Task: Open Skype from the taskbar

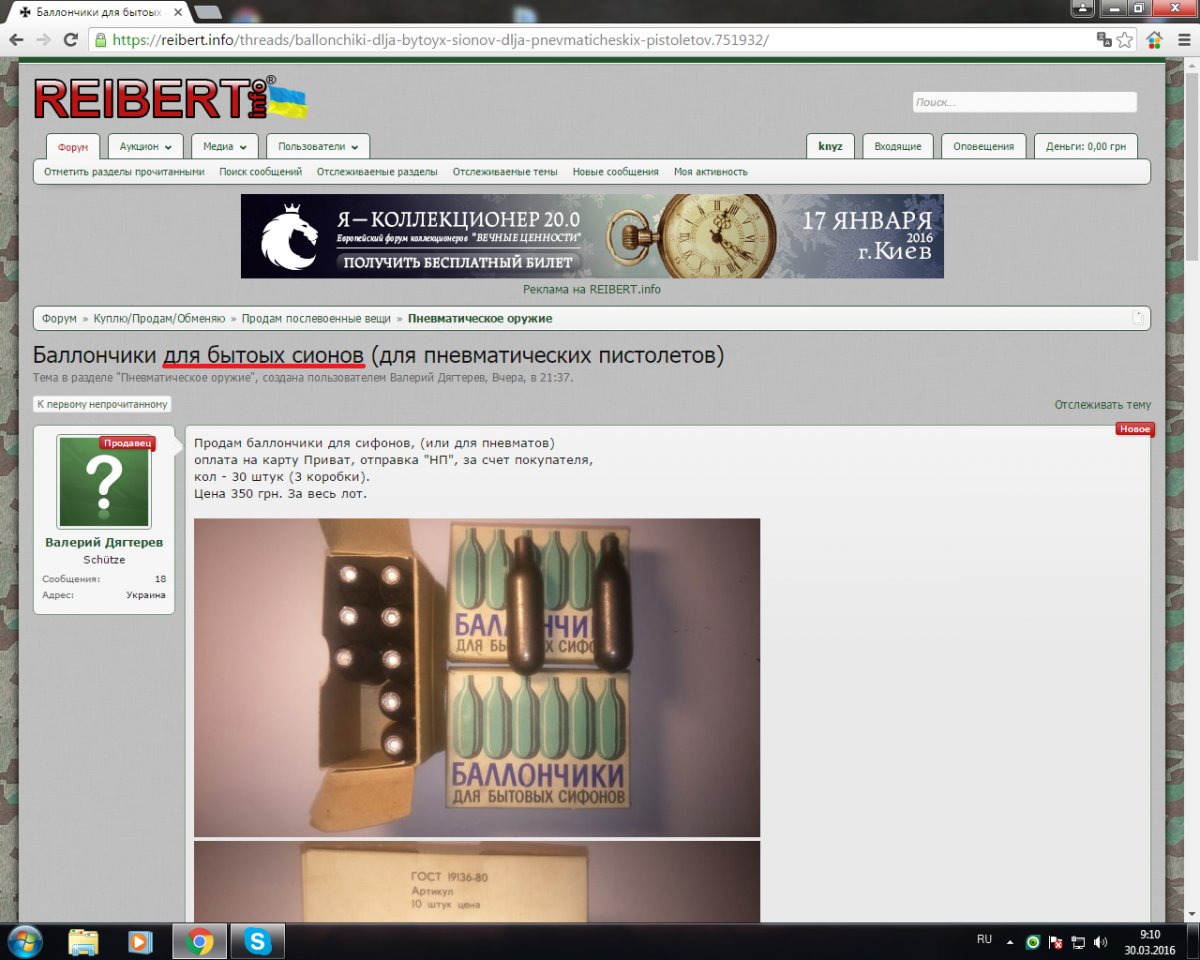Action: tap(257, 941)
